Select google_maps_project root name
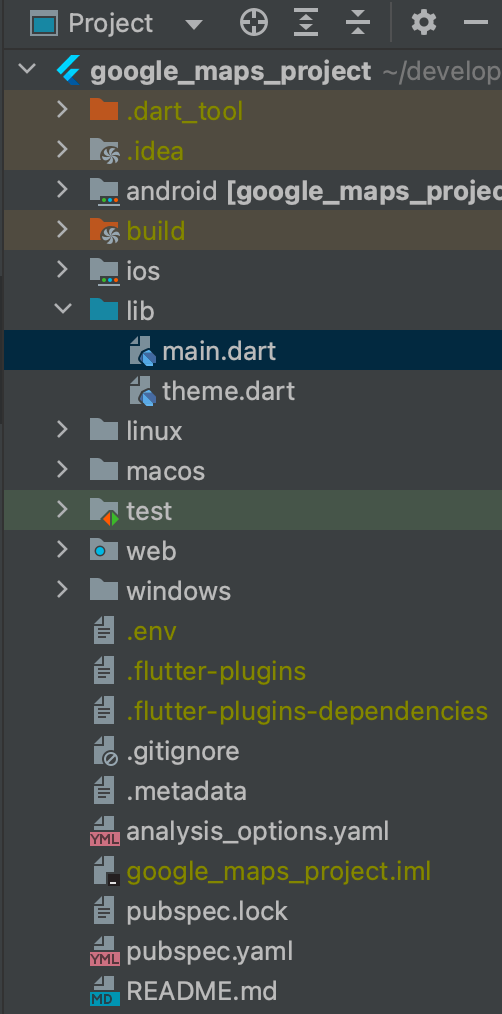 tap(231, 72)
